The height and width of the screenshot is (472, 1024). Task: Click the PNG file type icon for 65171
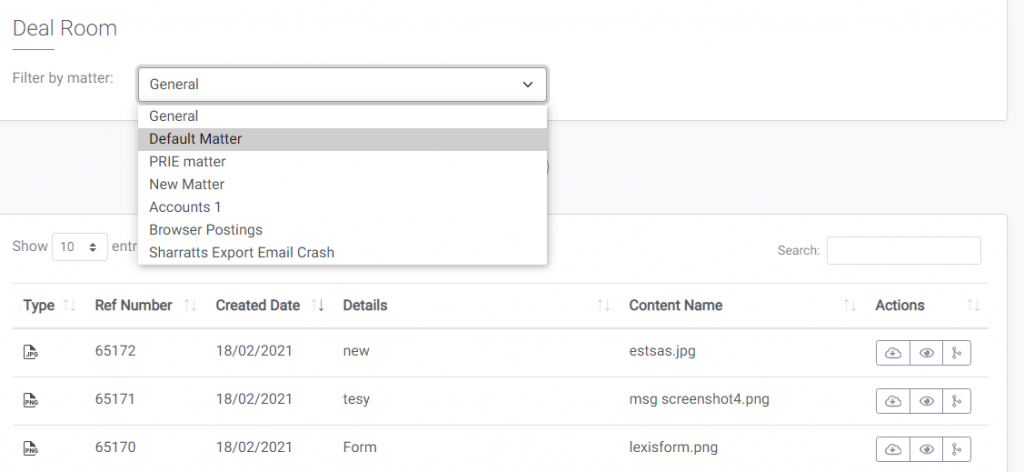[x=31, y=400]
